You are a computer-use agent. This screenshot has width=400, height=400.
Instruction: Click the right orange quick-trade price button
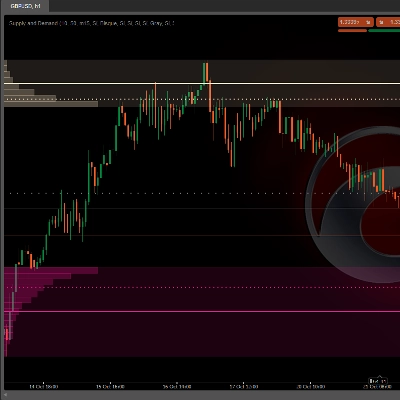pos(388,22)
